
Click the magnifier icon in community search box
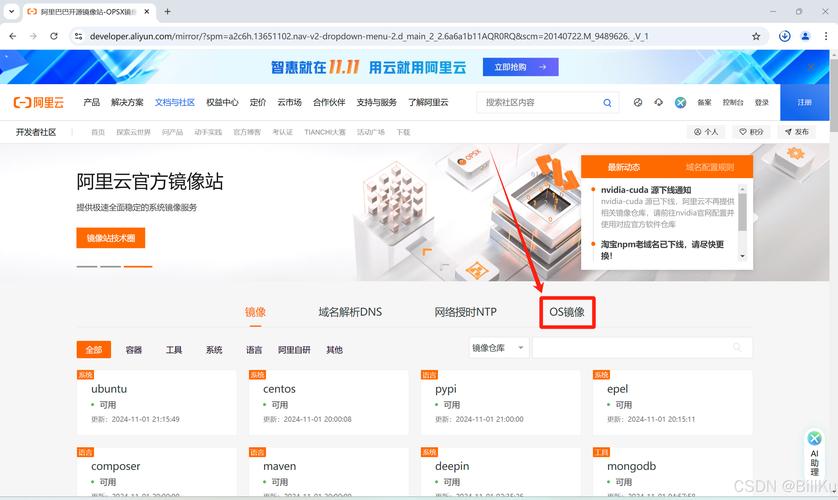point(607,103)
